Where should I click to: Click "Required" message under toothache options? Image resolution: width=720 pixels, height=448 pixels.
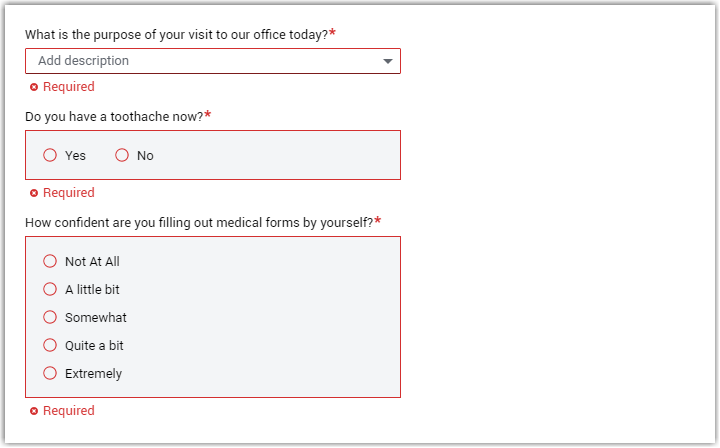pos(68,193)
